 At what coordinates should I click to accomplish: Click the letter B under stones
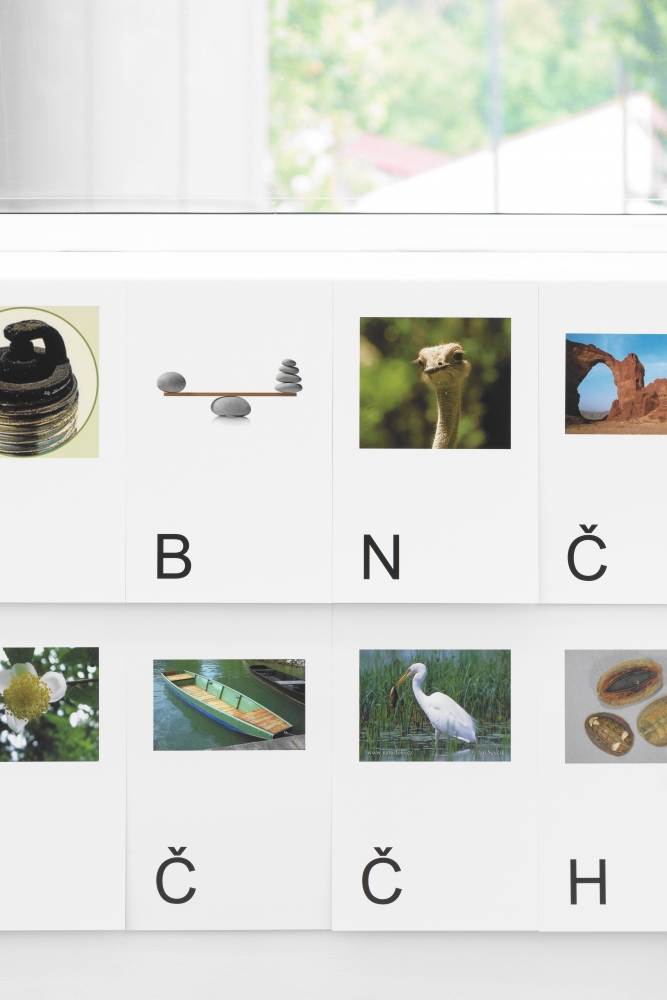(x=173, y=556)
